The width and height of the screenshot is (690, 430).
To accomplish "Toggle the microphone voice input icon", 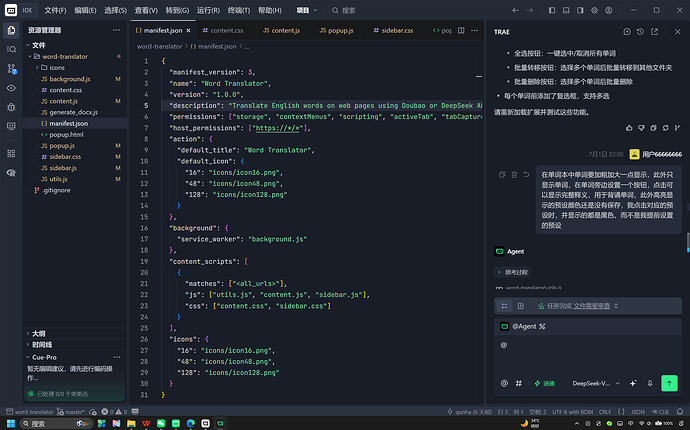I will [650, 383].
